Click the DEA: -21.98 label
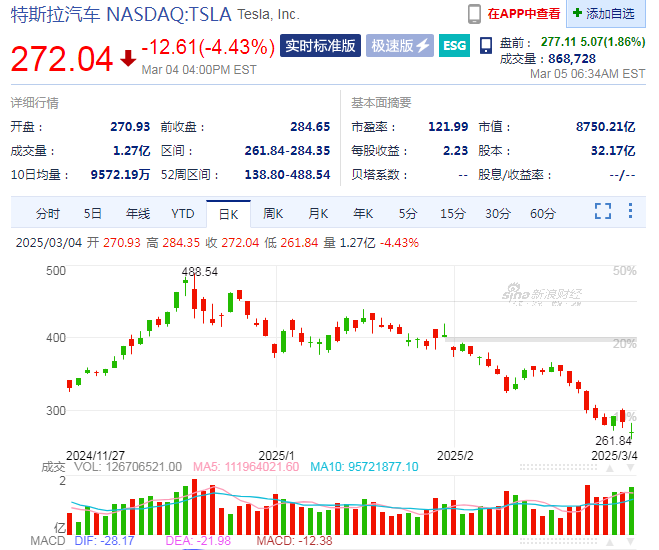659x550 pixels. 198,541
